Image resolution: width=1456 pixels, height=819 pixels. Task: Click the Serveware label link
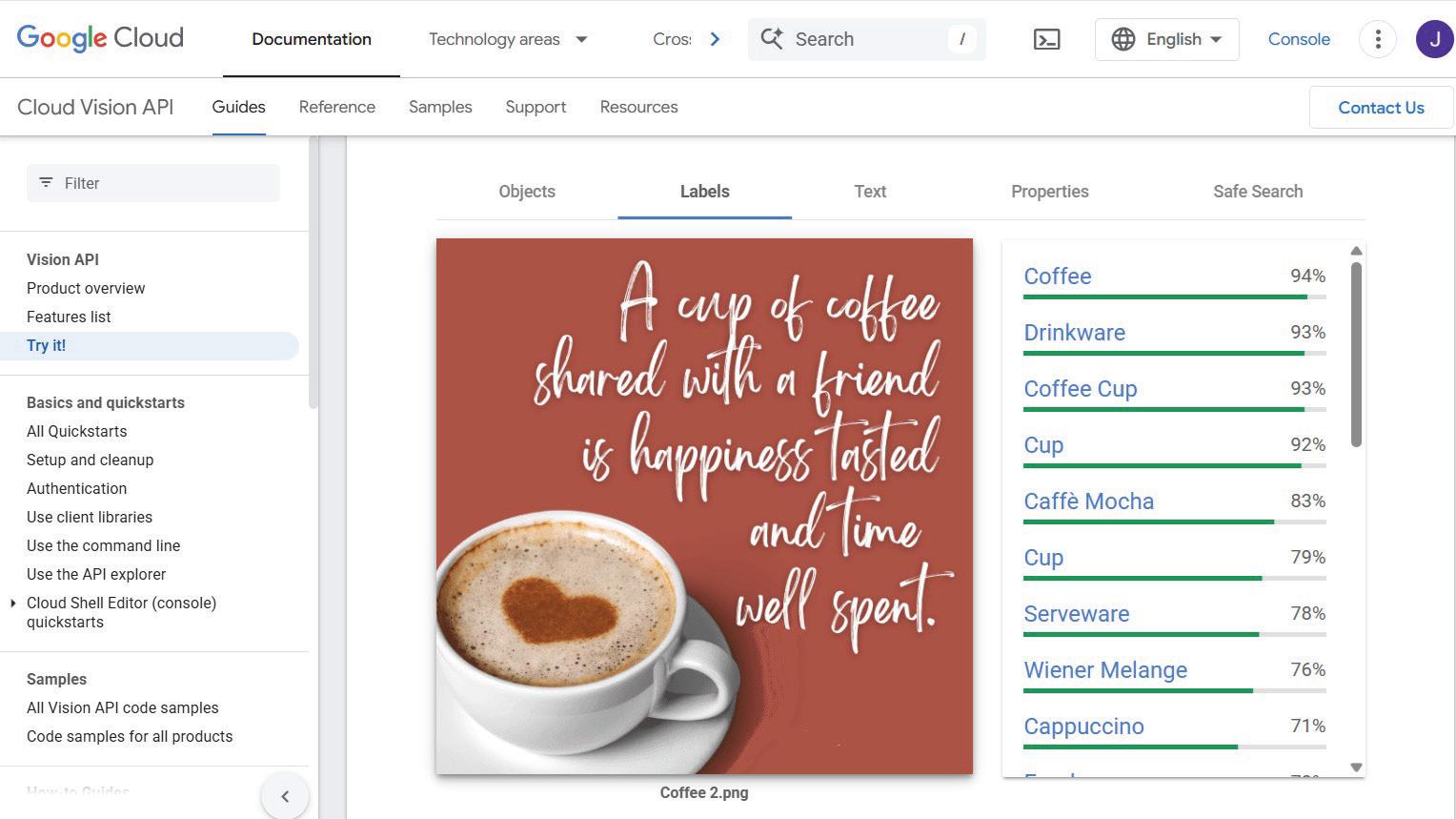point(1076,614)
